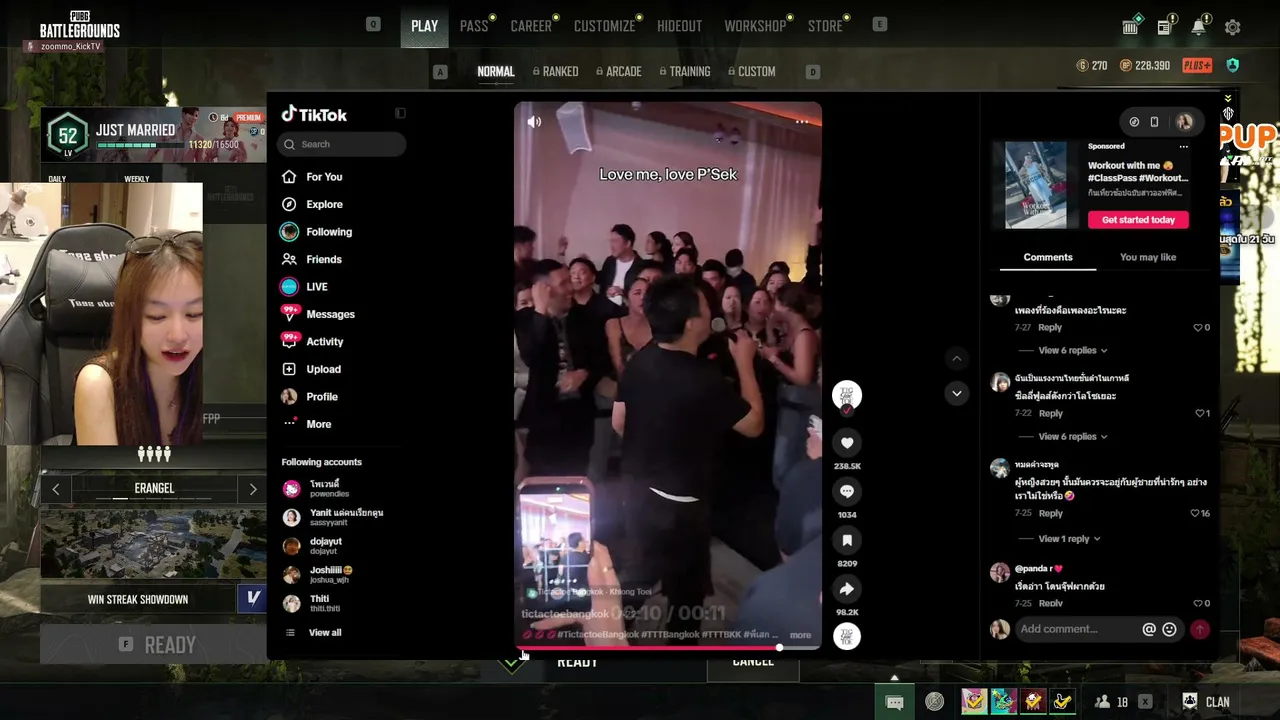Select next map after Erangel
Screen dimensions: 1280x720
pos(252,489)
